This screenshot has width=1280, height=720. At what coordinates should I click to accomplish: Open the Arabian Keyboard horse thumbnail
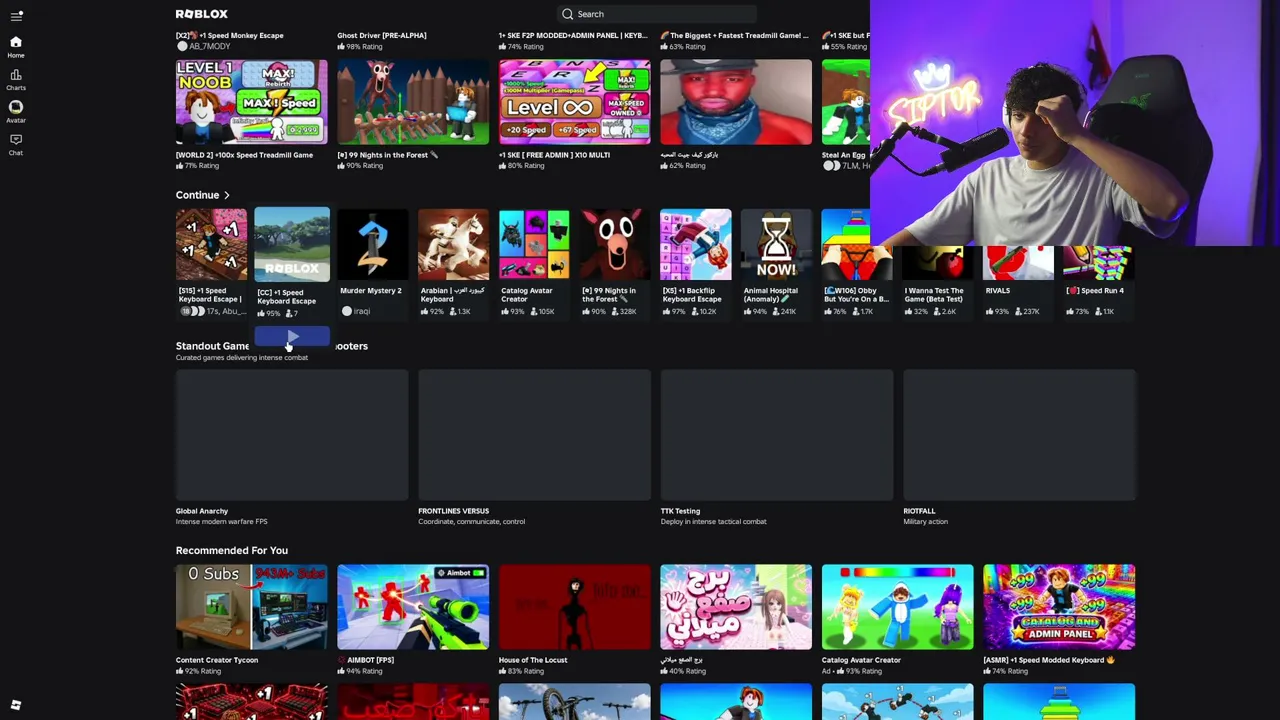453,245
